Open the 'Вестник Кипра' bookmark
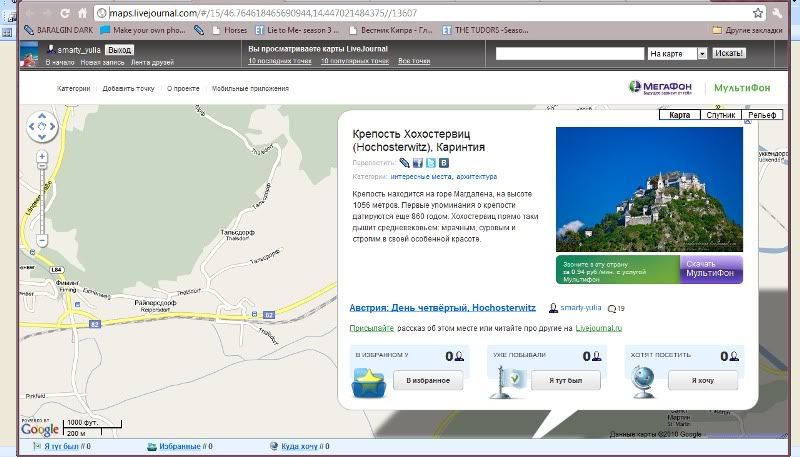This screenshot has height=457, width=800. point(390,30)
